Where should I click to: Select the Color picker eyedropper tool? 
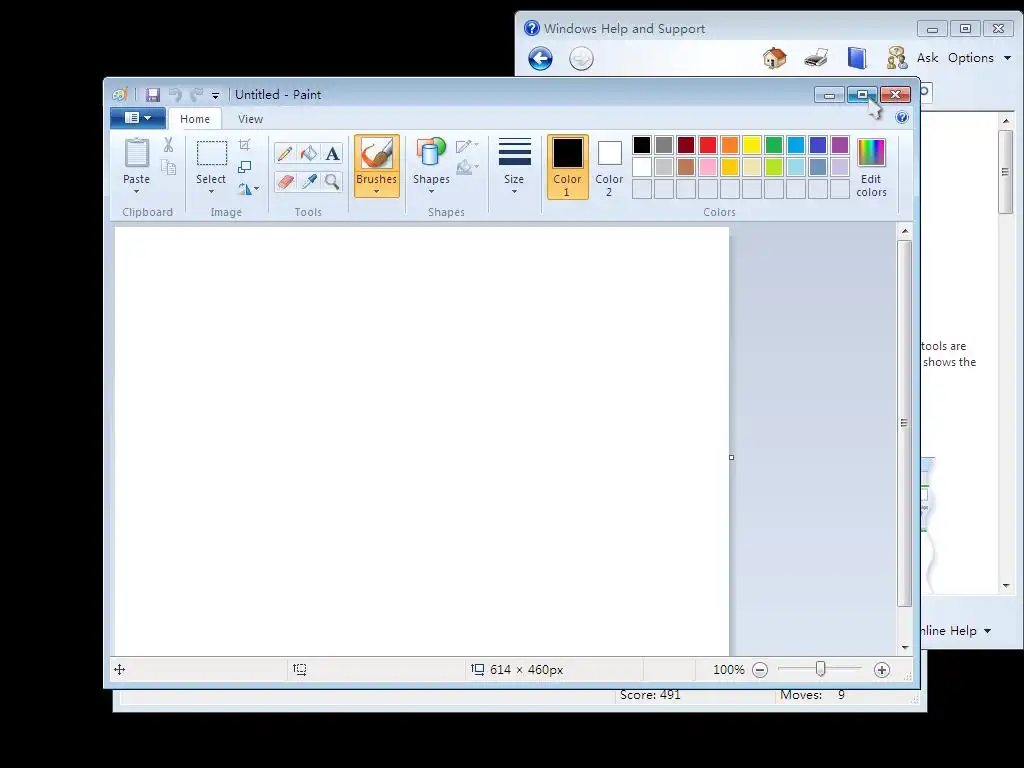[308, 181]
